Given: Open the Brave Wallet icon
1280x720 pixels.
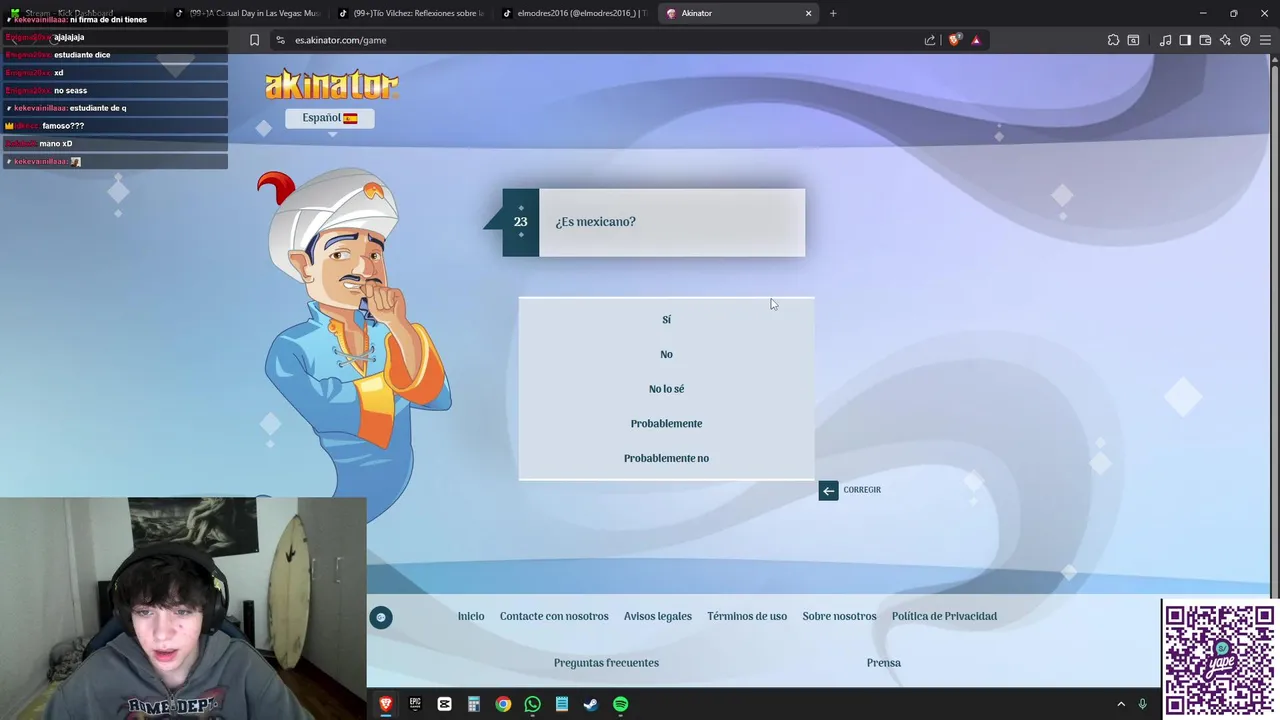Looking at the screenshot, I should (x=1205, y=40).
